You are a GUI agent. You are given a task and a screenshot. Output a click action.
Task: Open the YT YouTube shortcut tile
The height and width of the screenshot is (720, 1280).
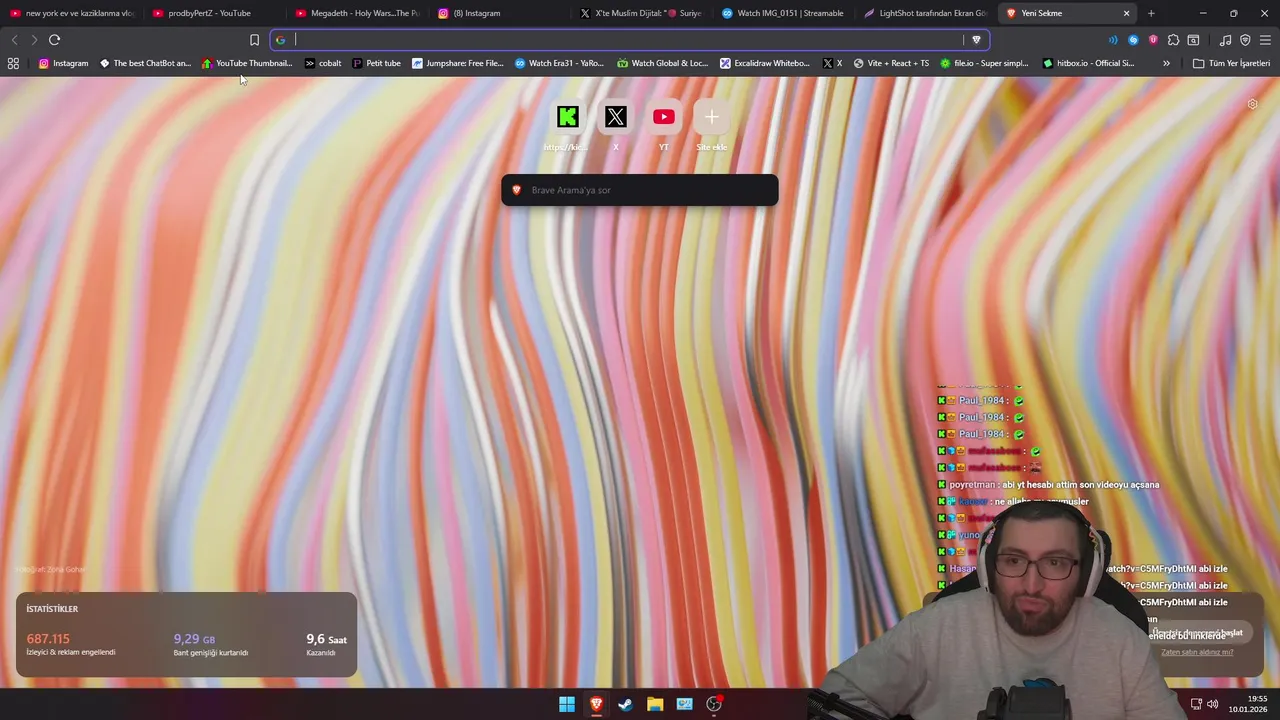tap(664, 117)
